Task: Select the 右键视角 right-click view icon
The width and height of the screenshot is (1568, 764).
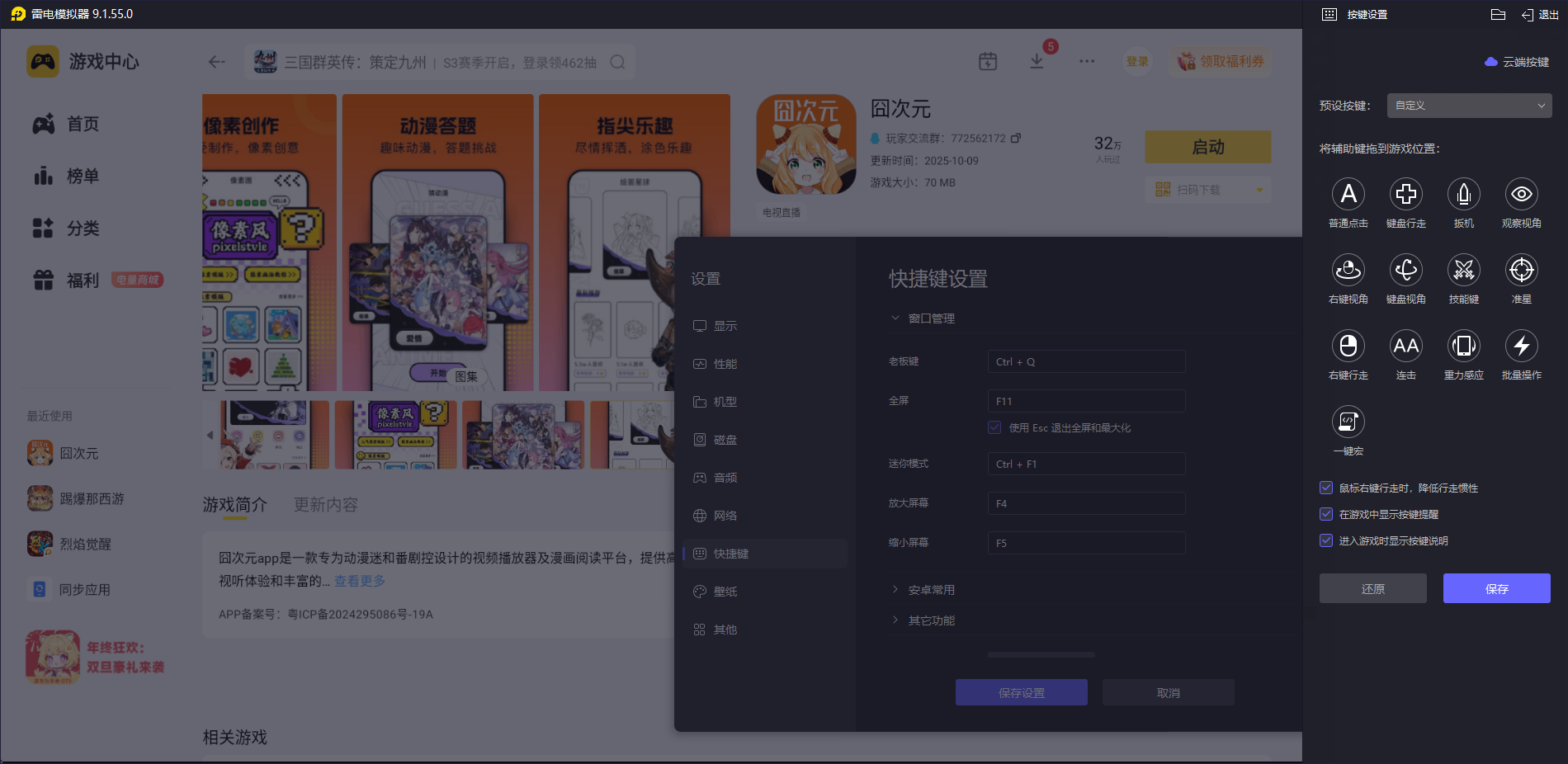Action: [x=1348, y=271]
